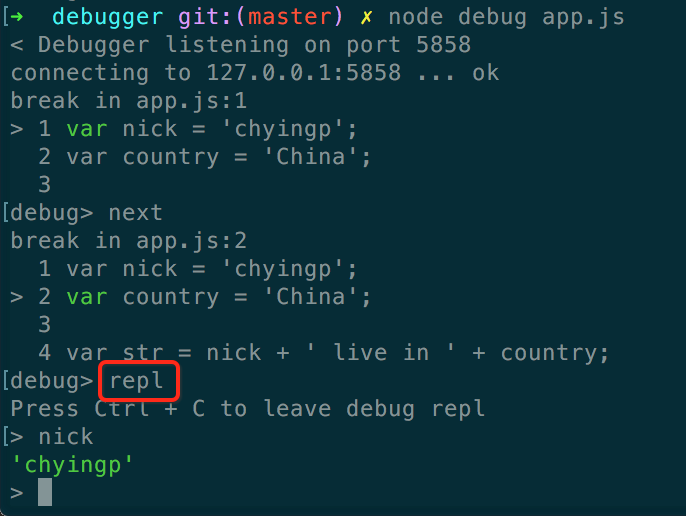Click the 'master' branch name
Screen dimensions: 686x516
coord(290,17)
